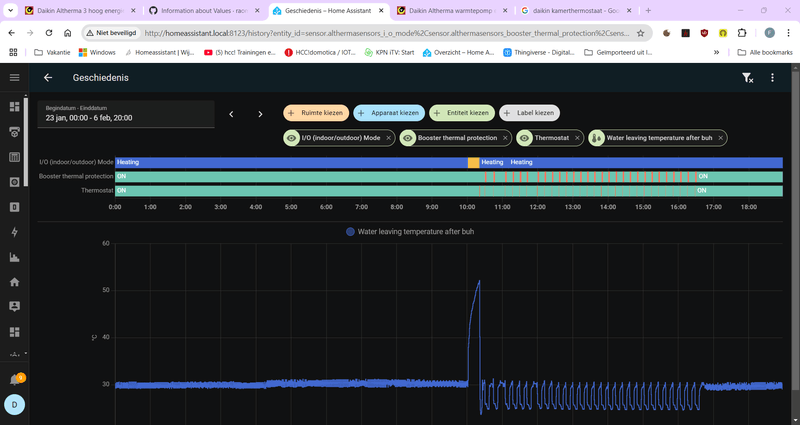Viewport: 800px width, 425px height.
Task: Open the user profile avatar D
Action: (14, 405)
